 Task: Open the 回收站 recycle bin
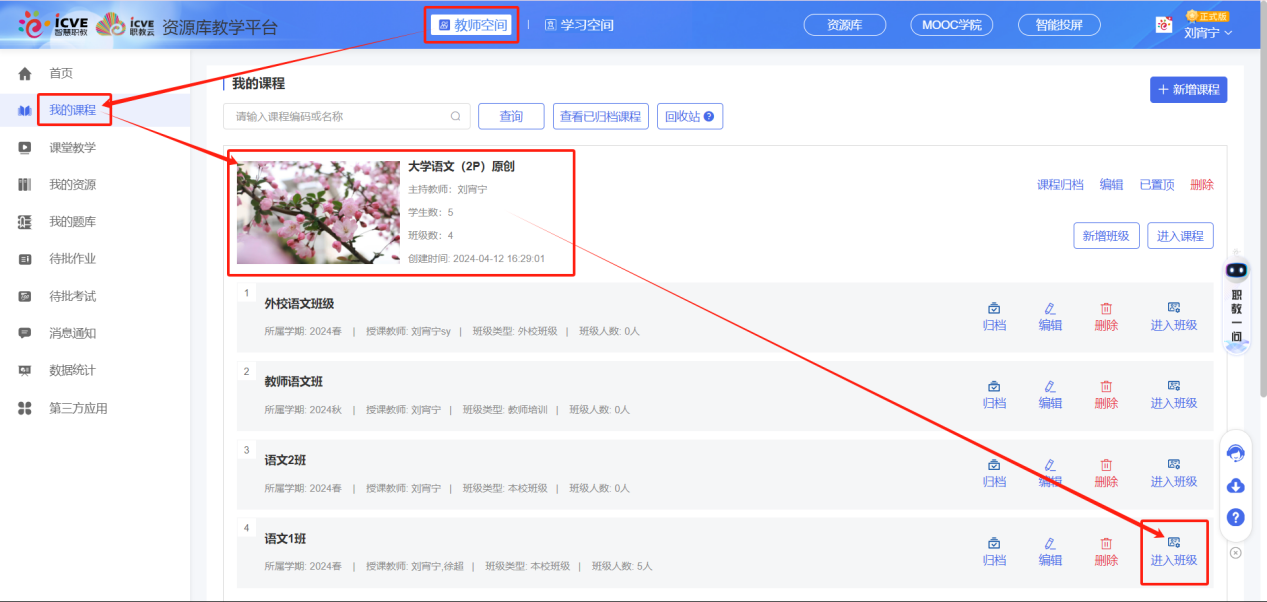[x=690, y=116]
